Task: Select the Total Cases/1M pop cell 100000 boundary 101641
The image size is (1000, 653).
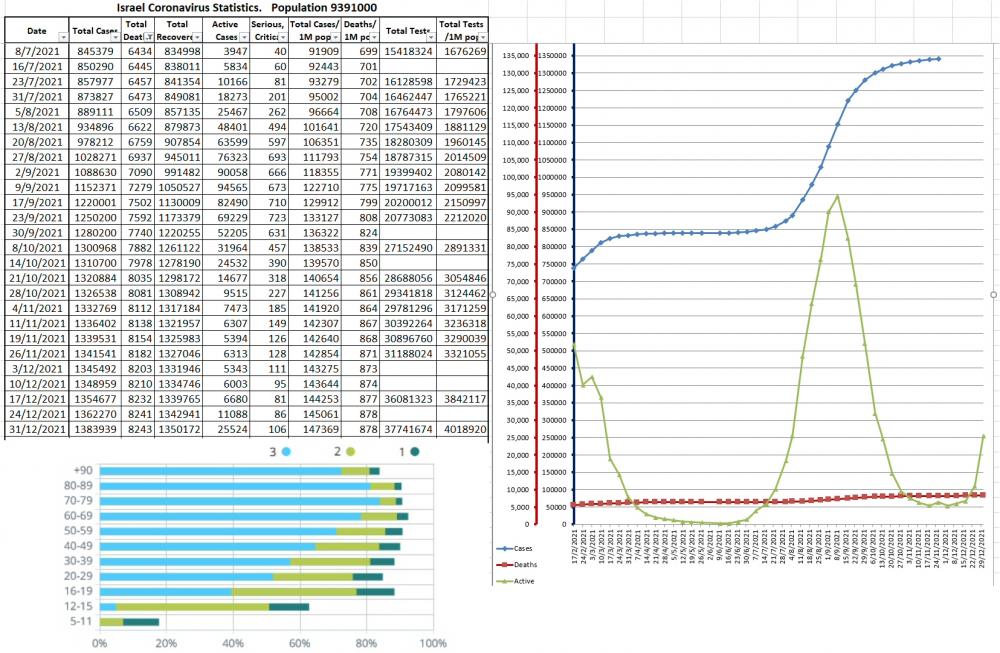Action: [315, 127]
